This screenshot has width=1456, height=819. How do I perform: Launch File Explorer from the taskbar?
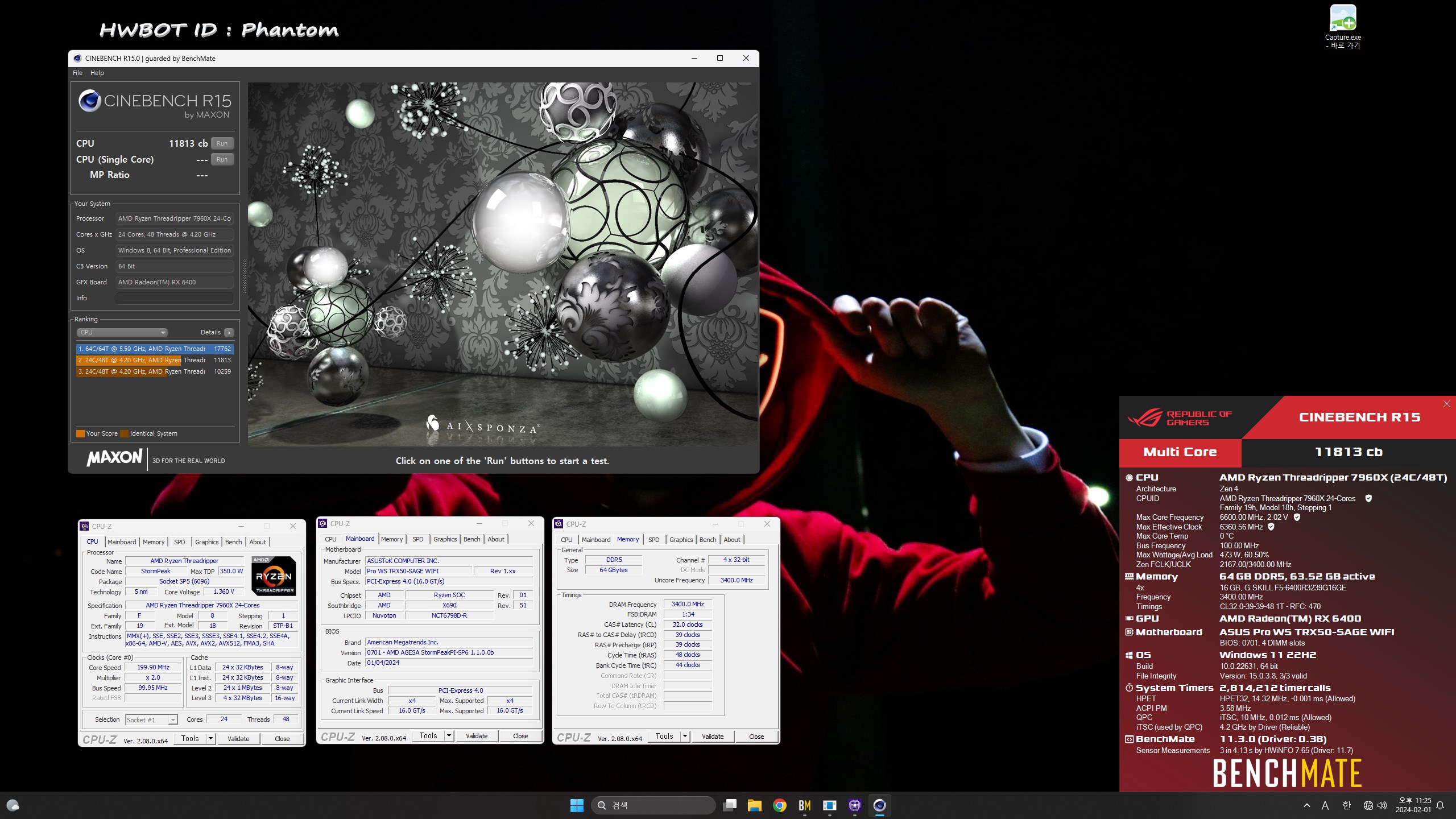[755, 805]
